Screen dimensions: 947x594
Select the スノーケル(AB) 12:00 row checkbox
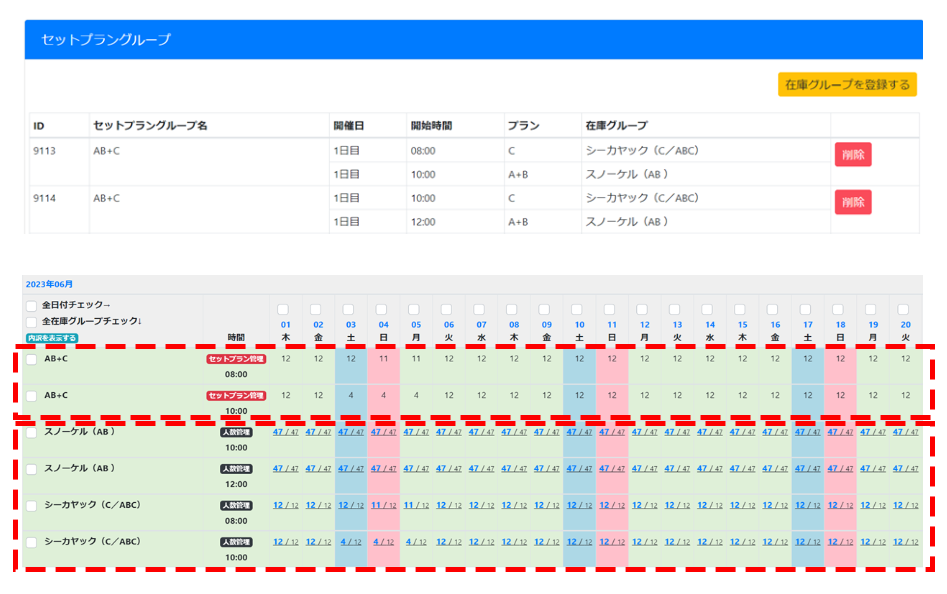pos(32,469)
